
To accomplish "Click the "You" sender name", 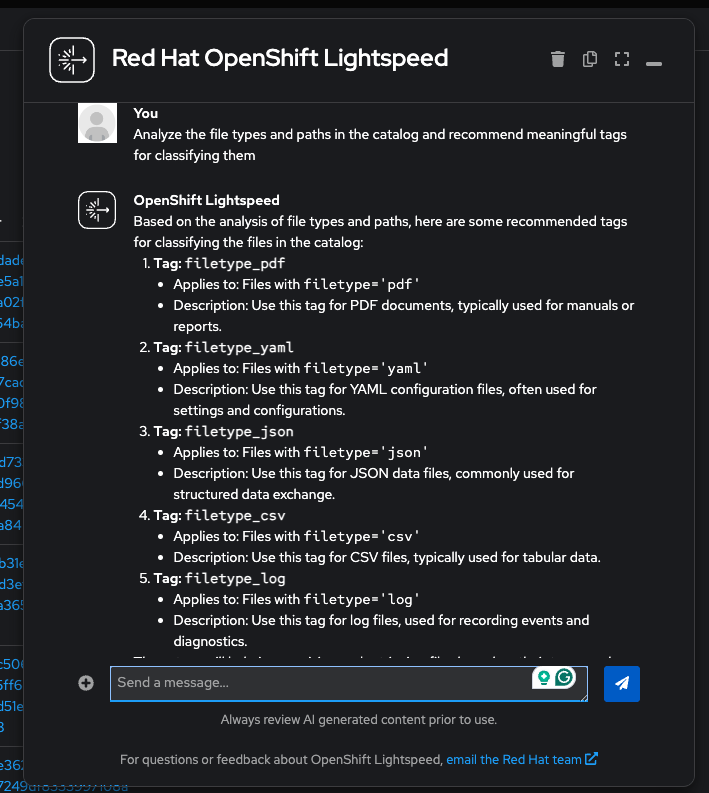I will [x=146, y=113].
